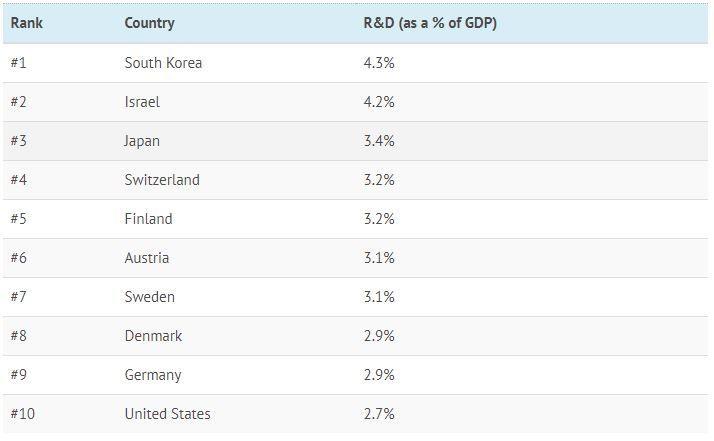Click on Germany in the table
Screen dimensions: 714x441
pos(153,375)
